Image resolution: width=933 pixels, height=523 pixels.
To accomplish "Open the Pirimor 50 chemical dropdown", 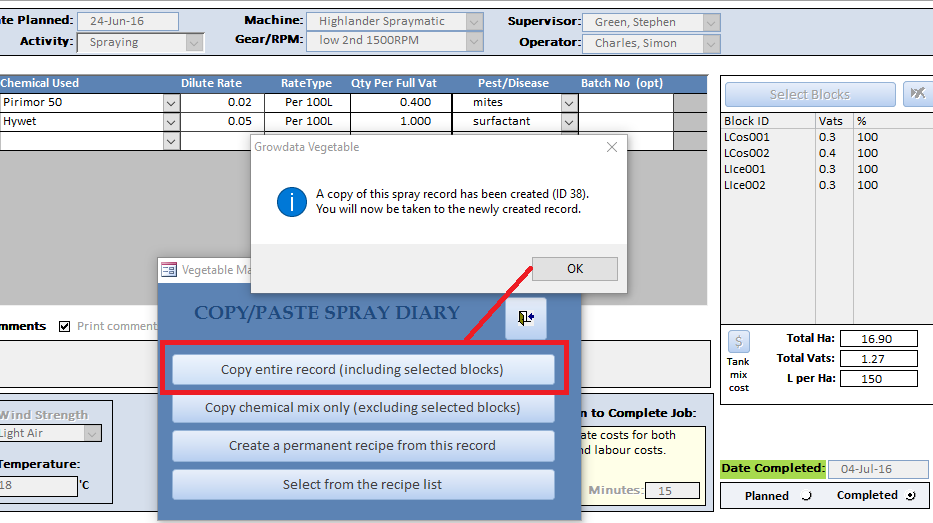I will [170, 102].
